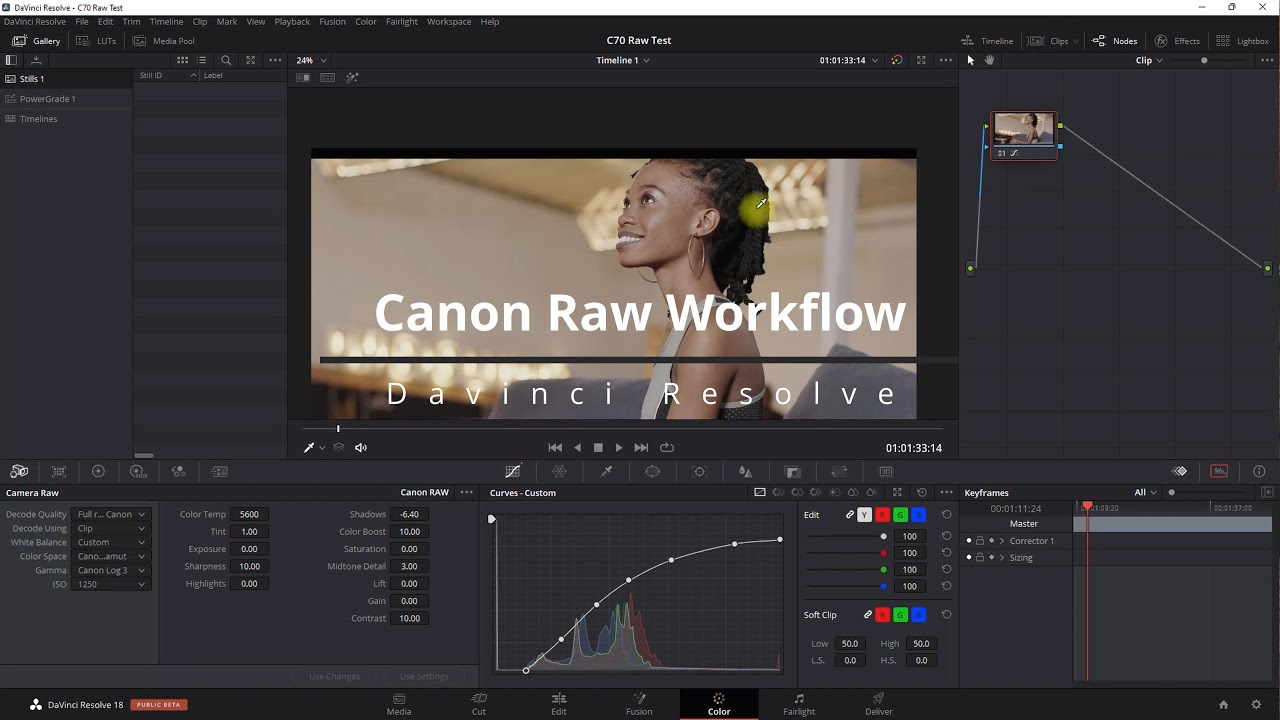Image resolution: width=1280 pixels, height=720 pixels.
Task: Open the Key palette icon
Action: (x=793, y=472)
